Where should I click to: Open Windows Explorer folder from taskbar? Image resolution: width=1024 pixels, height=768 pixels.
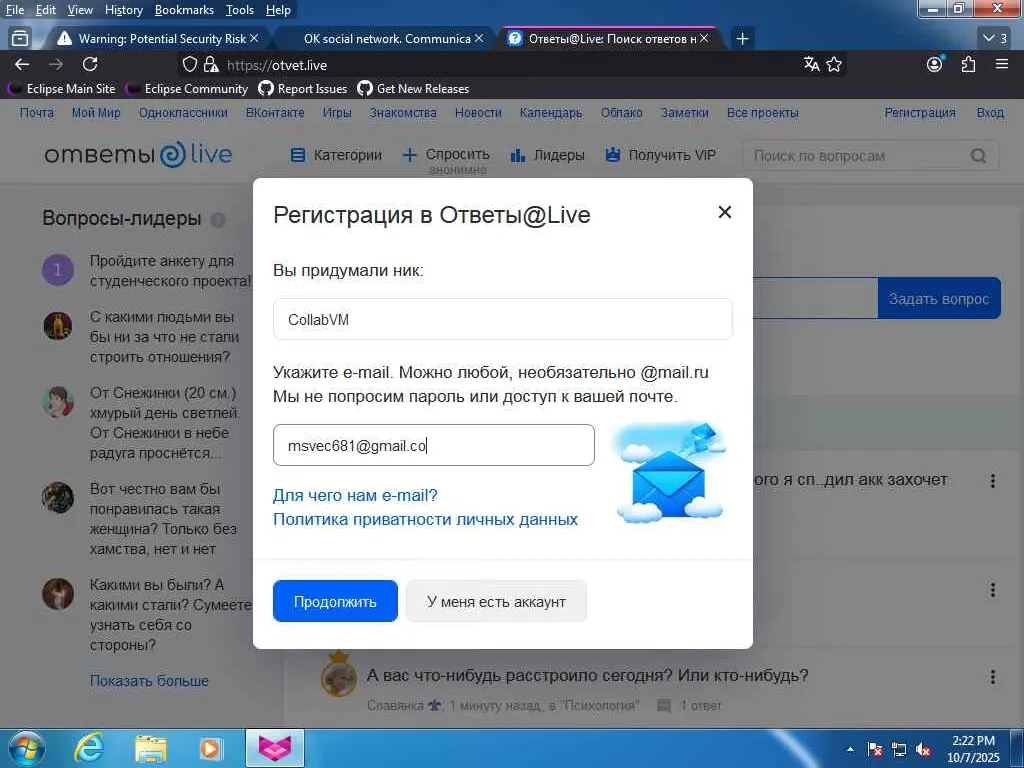pyautogui.click(x=151, y=749)
